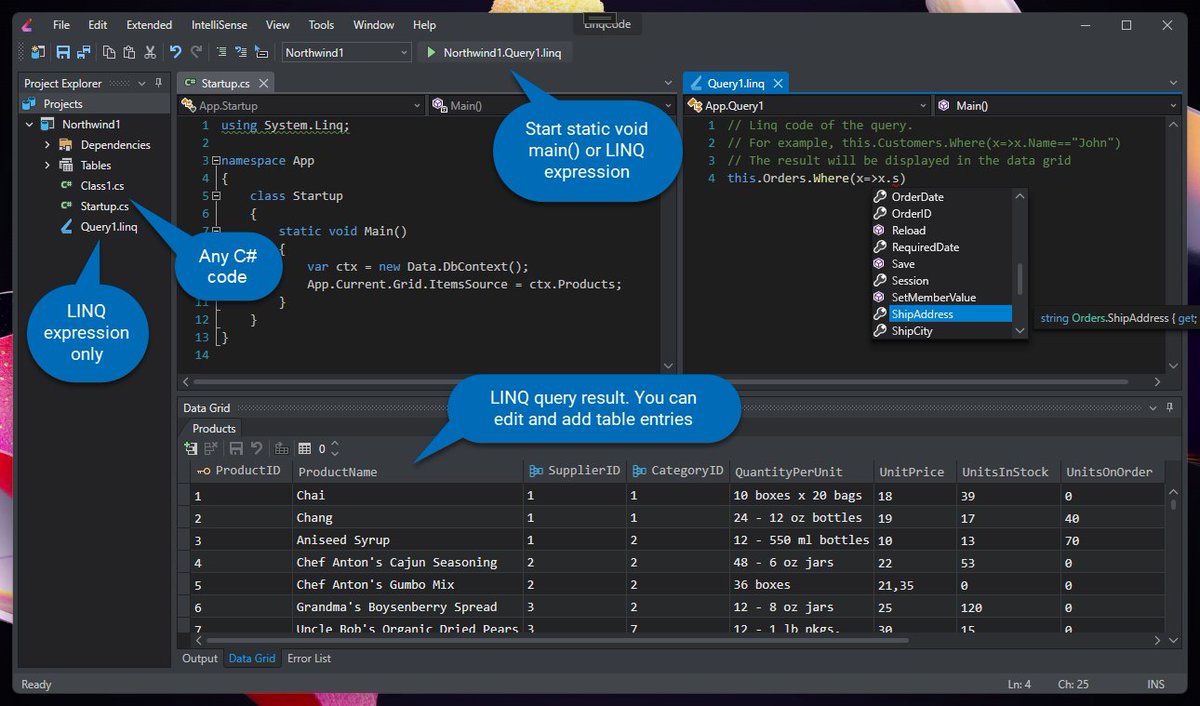
Task: Open the IntelliSense menu
Action: [219, 24]
